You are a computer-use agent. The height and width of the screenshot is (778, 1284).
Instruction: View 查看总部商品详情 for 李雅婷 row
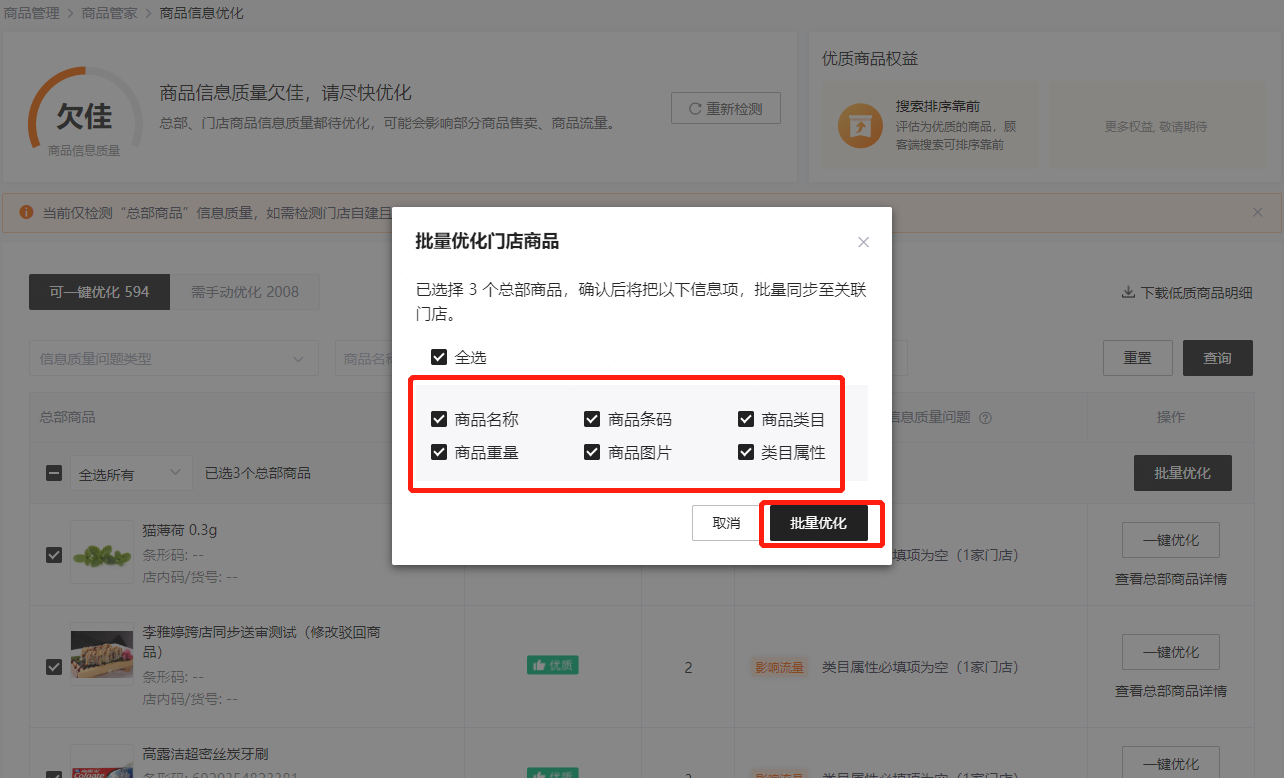pyautogui.click(x=1171, y=691)
